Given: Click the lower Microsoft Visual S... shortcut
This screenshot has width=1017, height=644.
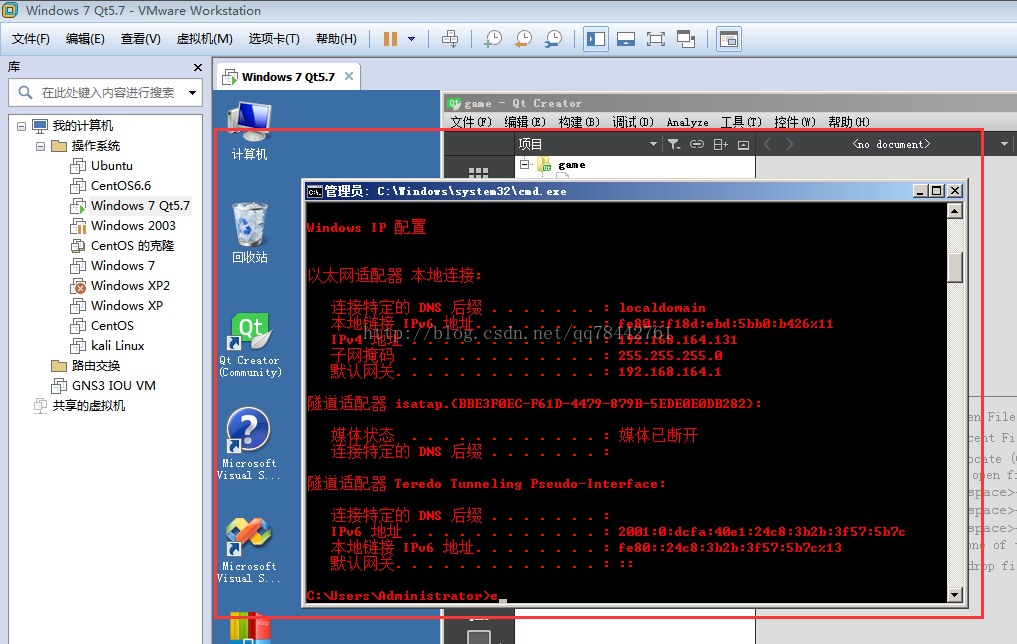Looking at the screenshot, I should (x=249, y=551).
